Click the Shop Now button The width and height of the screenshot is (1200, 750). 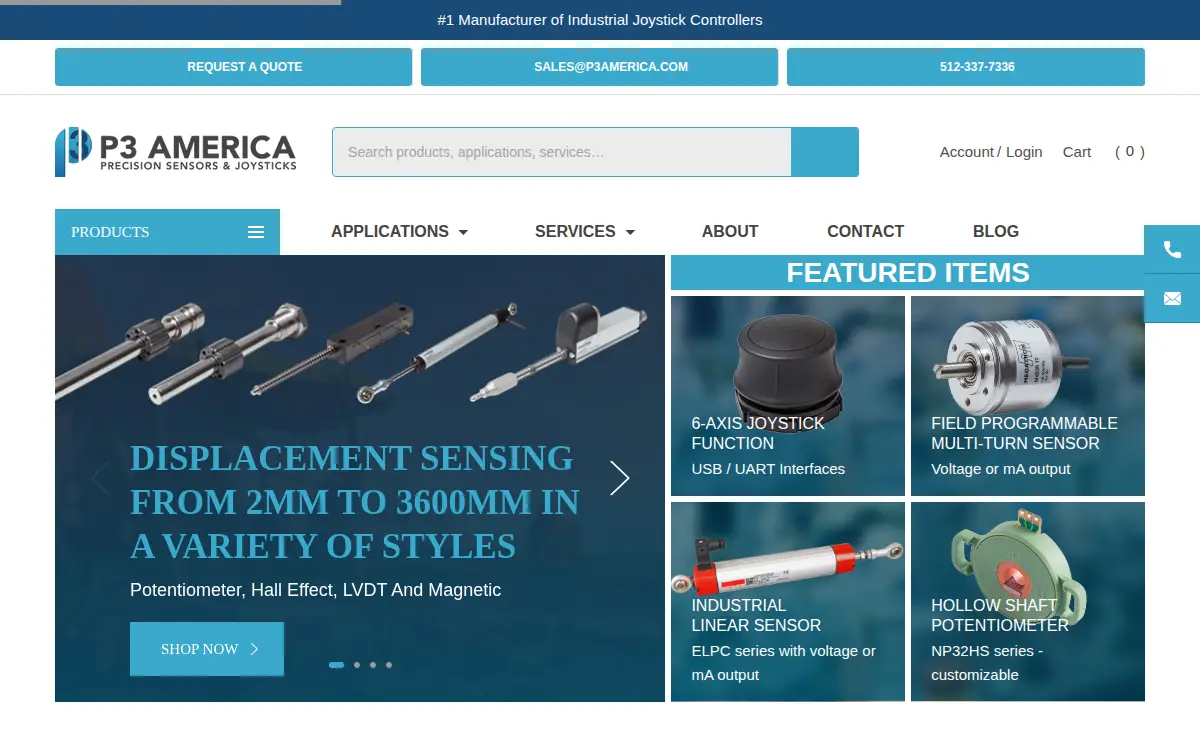207,649
